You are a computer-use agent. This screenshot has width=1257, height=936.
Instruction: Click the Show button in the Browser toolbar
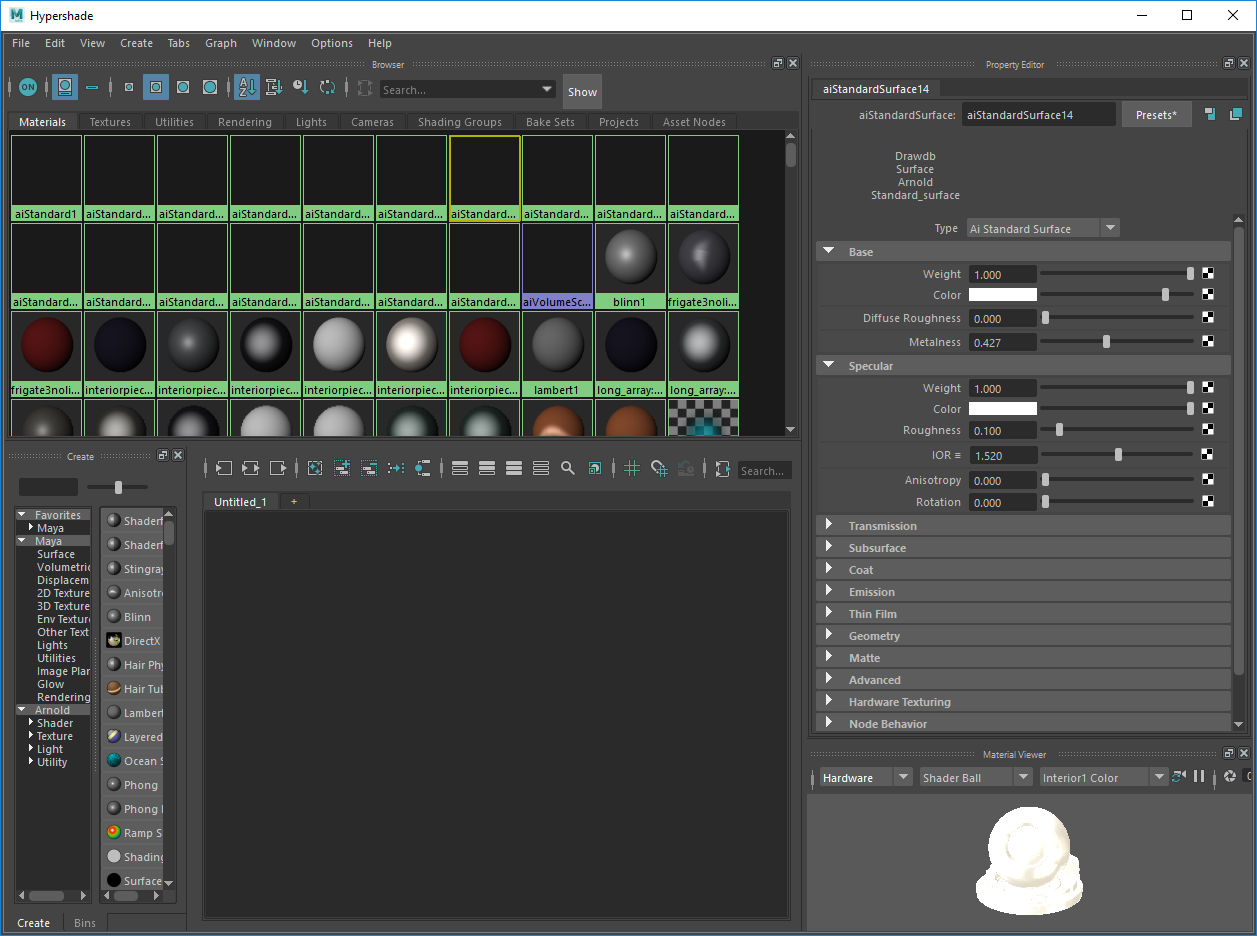click(582, 90)
